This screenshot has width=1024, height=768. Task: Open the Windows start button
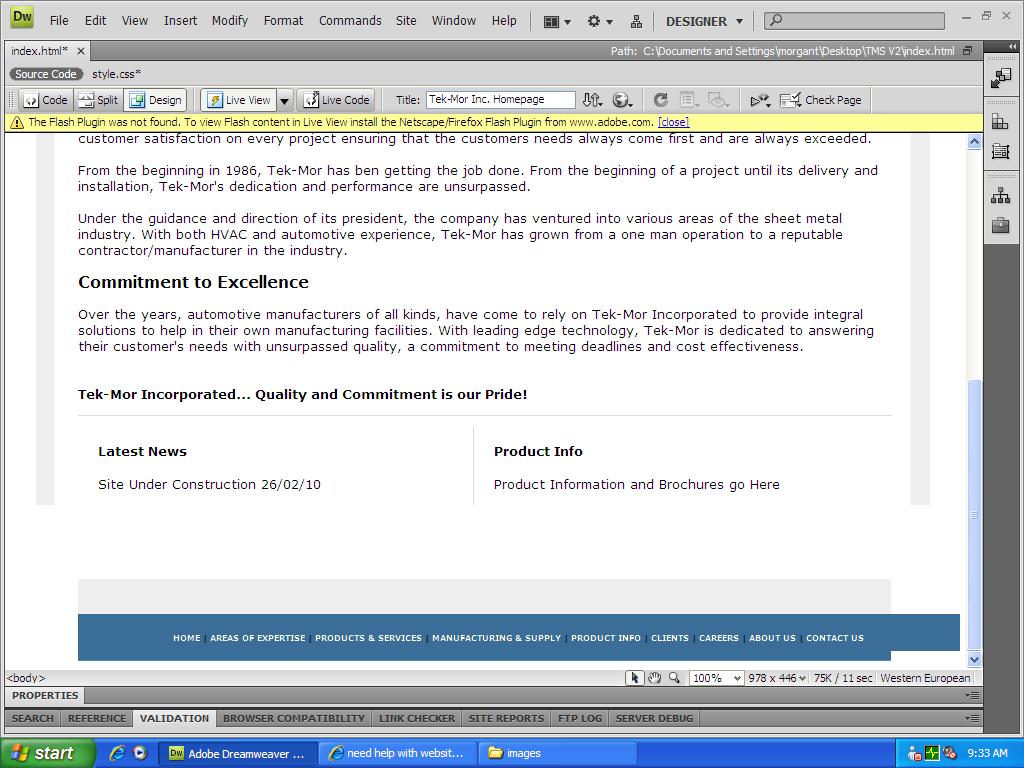[47, 753]
